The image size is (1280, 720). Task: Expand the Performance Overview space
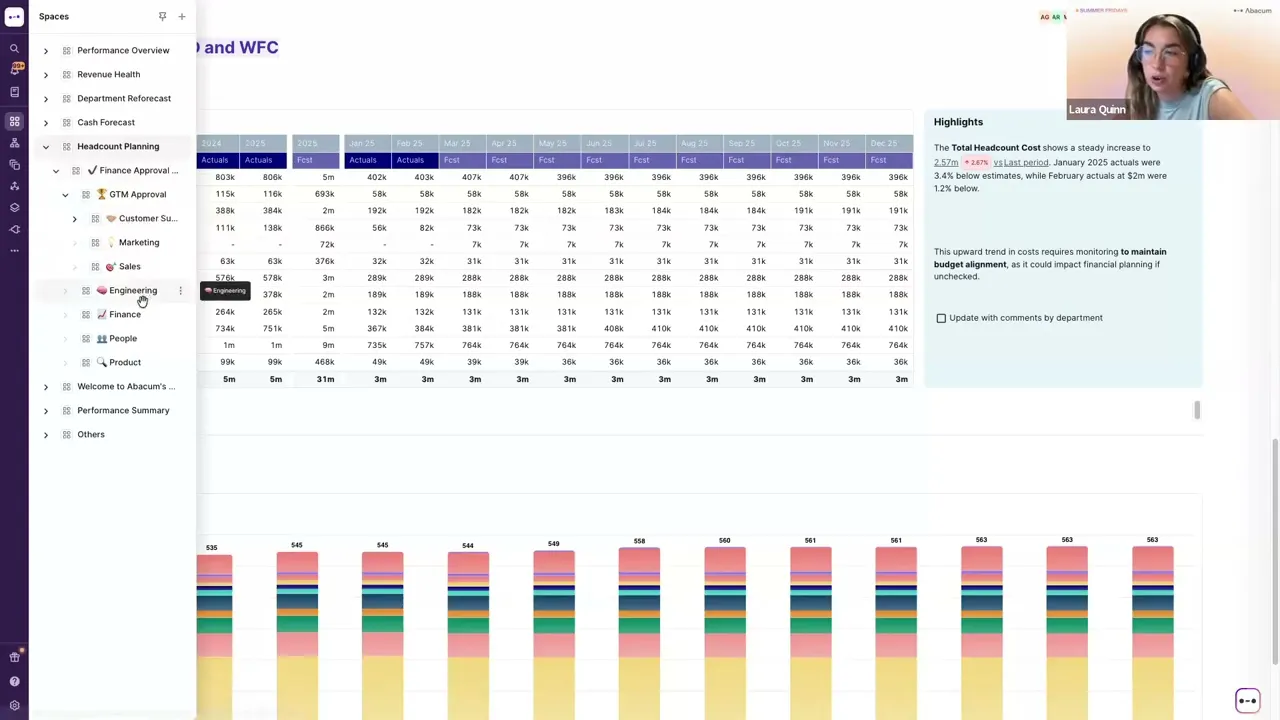[45, 50]
